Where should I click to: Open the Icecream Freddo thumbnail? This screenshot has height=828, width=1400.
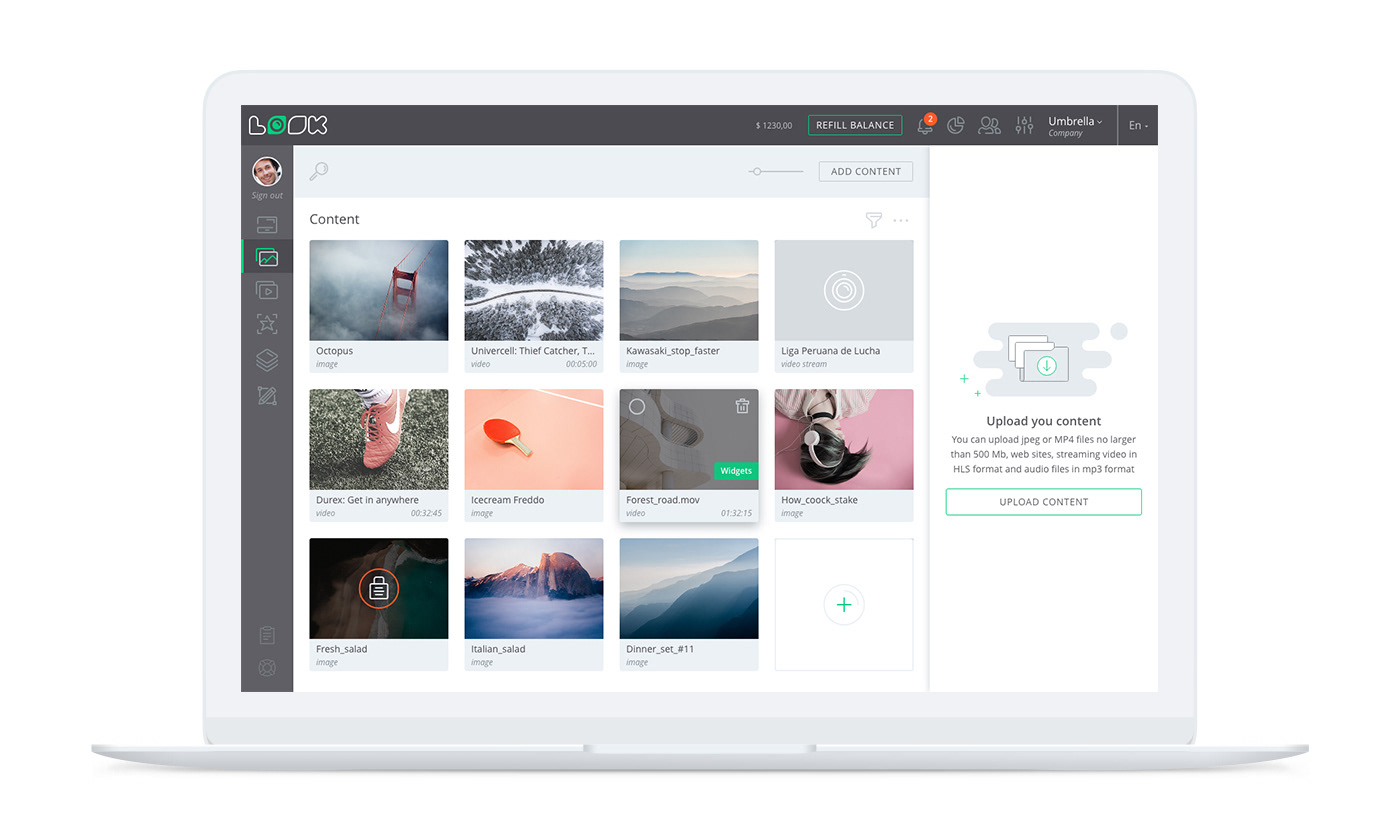click(534, 439)
